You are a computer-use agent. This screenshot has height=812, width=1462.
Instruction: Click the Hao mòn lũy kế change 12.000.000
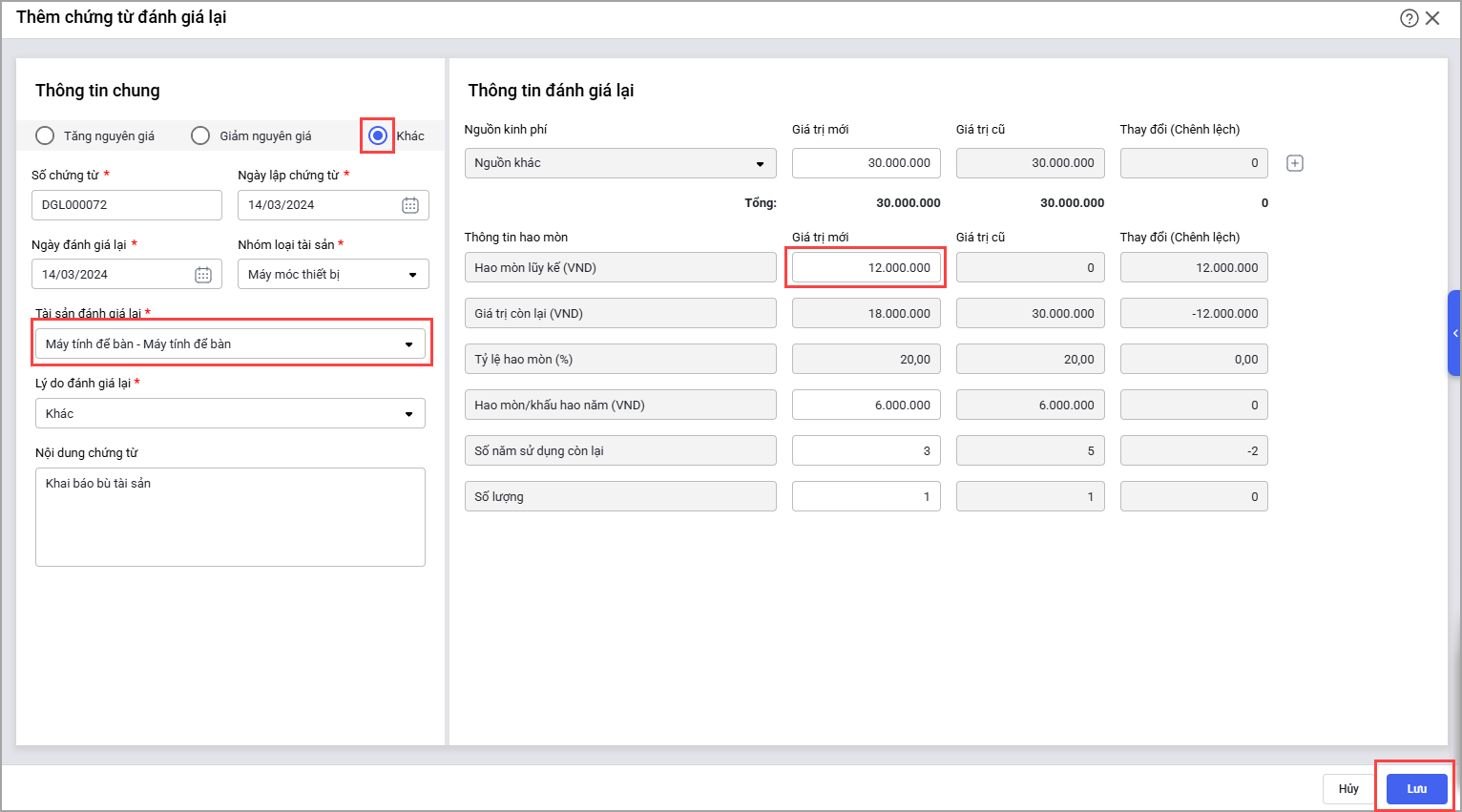pyautogui.click(x=1194, y=267)
